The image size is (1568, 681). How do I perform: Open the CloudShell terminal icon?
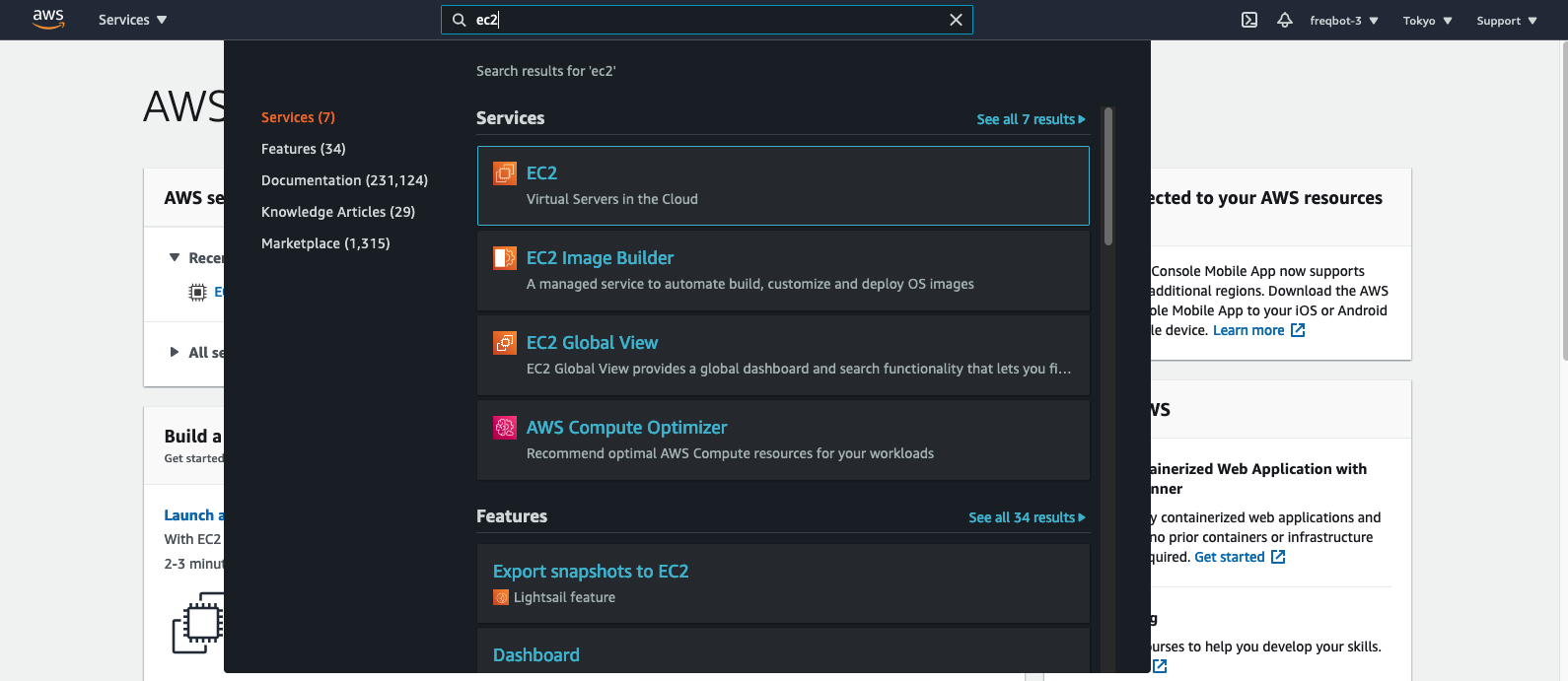click(1249, 20)
